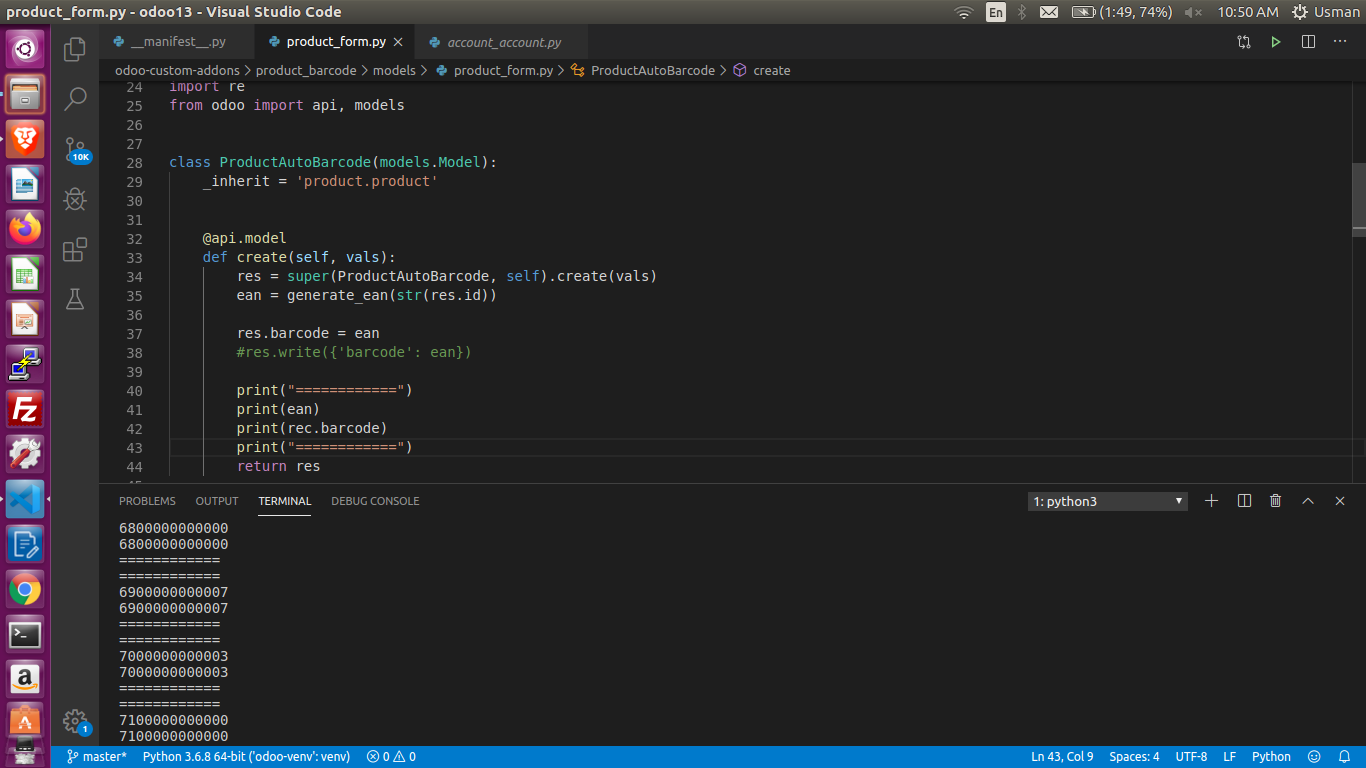Run Python file with the green play icon
This screenshot has height=768, width=1366.
(1276, 42)
